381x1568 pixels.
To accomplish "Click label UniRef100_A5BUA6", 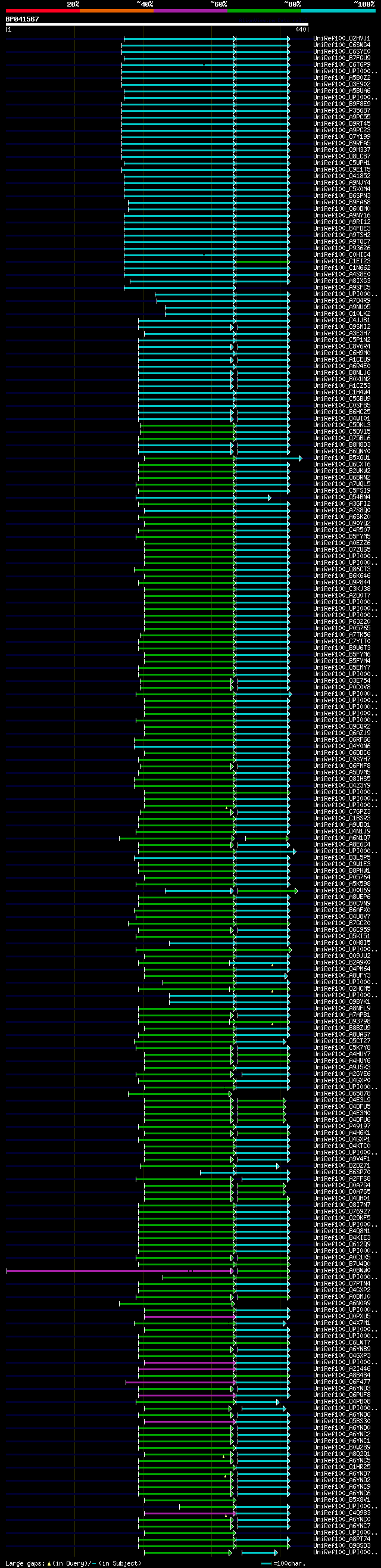I will pyautogui.click(x=342, y=91).
